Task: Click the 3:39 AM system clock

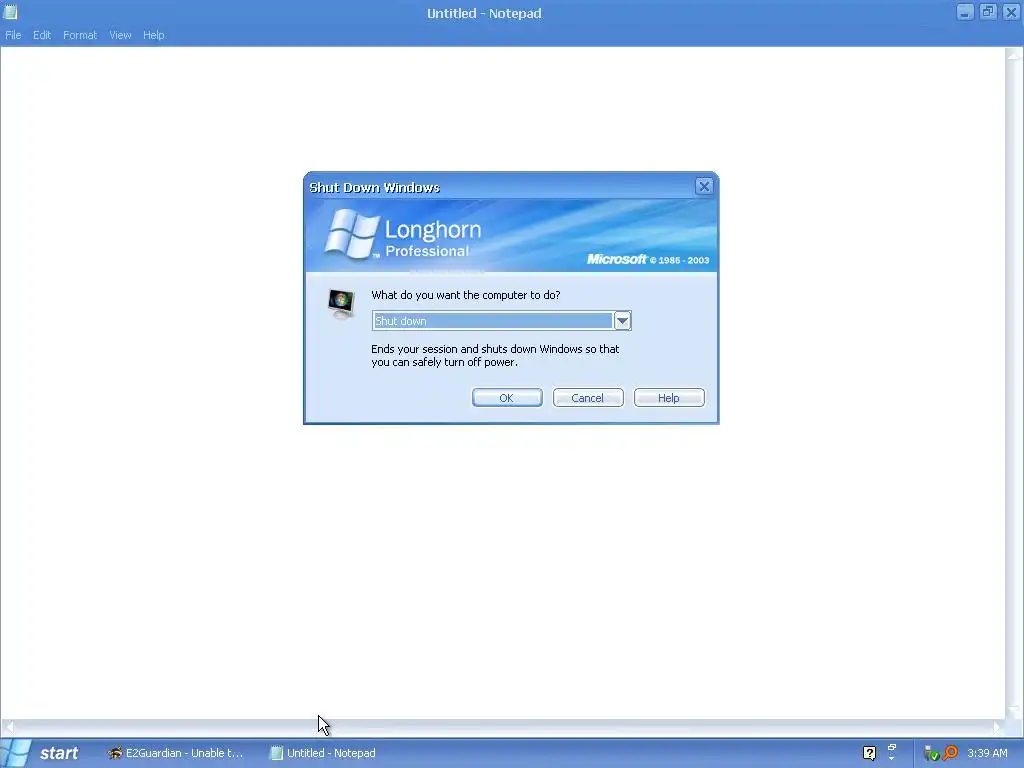Action: click(987, 753)
